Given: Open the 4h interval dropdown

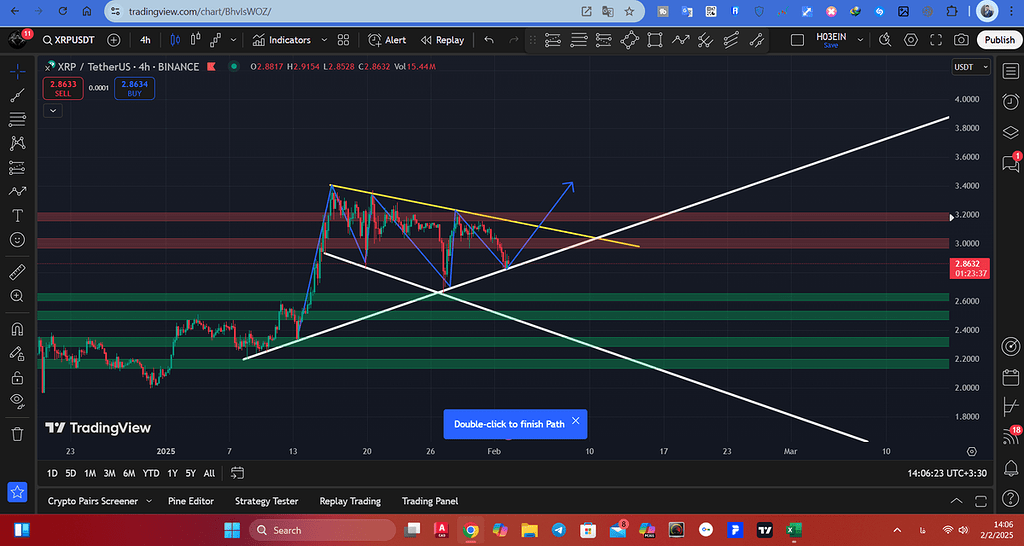Looking at the screenshot, I should [x=145, y=40].
